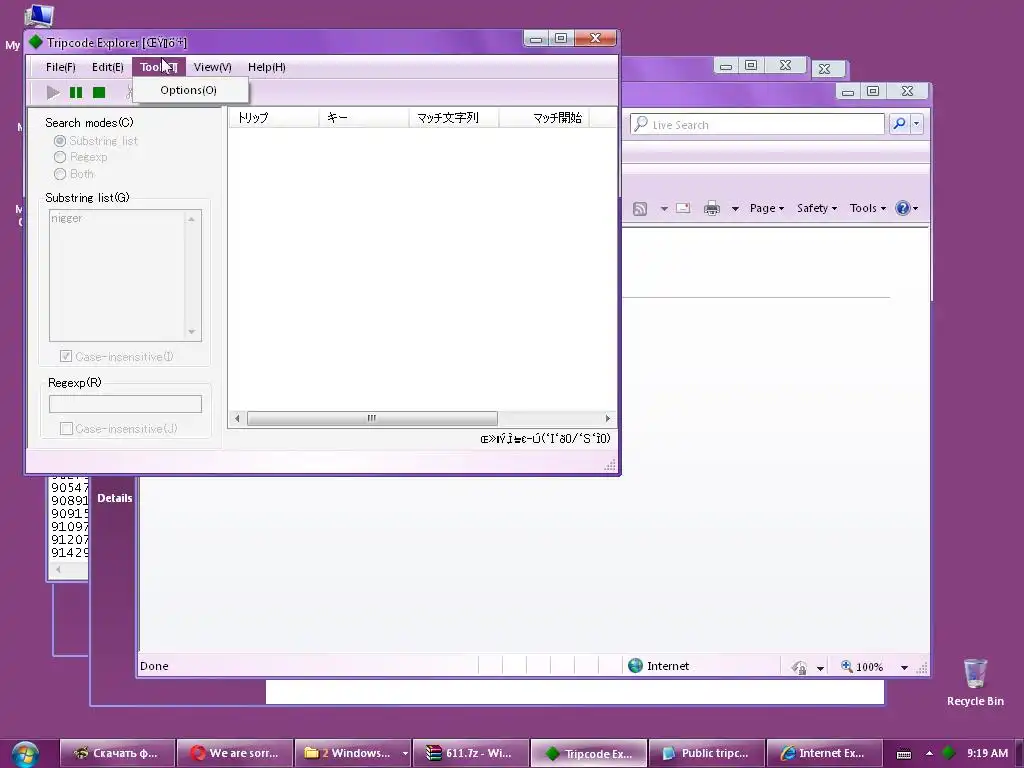Click the results table horizontal scrollbar thumb
Viewport: 1024px width, 768px height.
[372, 418]
